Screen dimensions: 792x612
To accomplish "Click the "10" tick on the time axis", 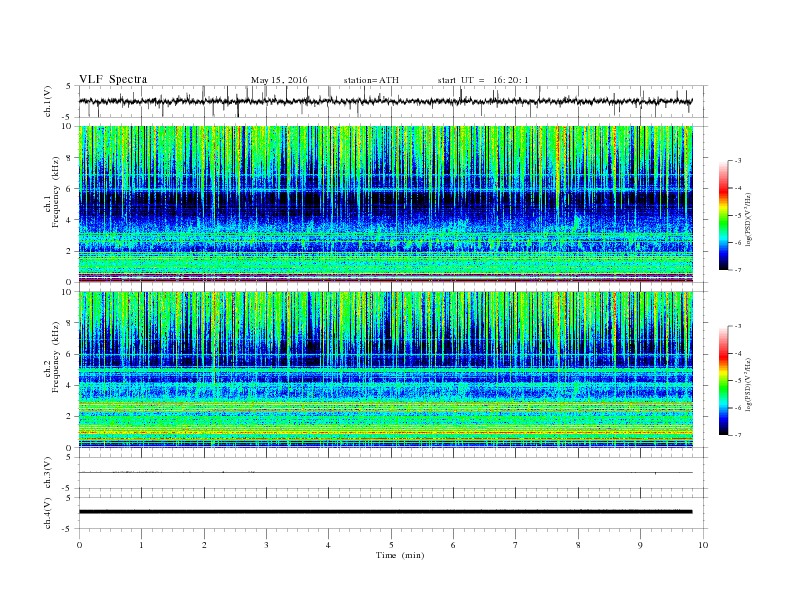I will point(703,545).
